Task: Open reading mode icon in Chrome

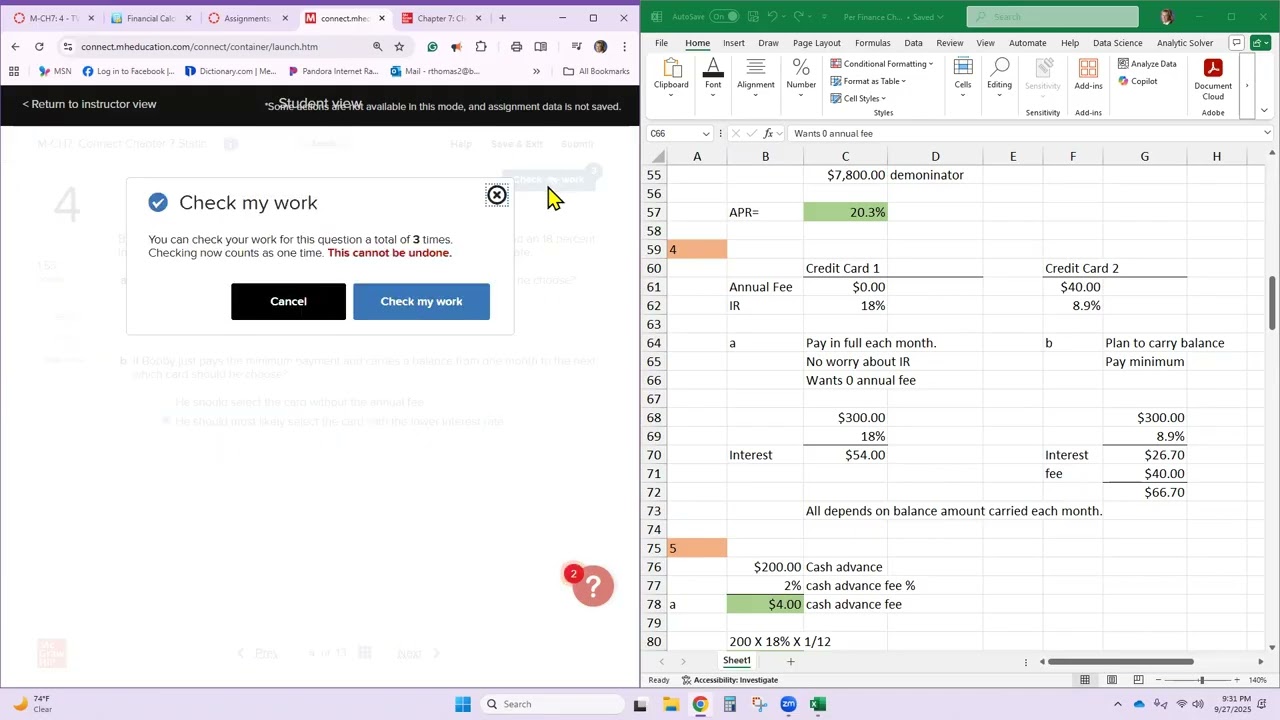Action: [541, 46]
